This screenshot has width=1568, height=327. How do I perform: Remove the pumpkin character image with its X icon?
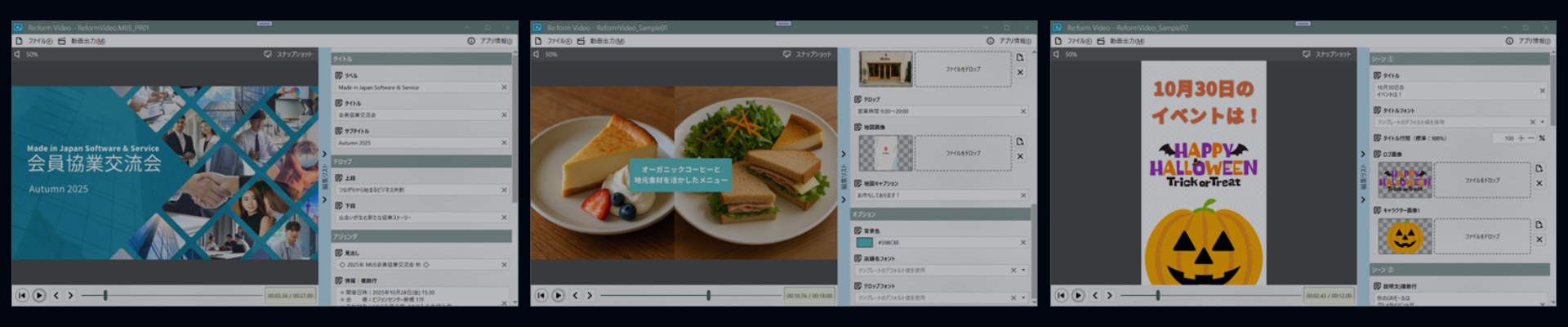click(x=1539, y=240)
